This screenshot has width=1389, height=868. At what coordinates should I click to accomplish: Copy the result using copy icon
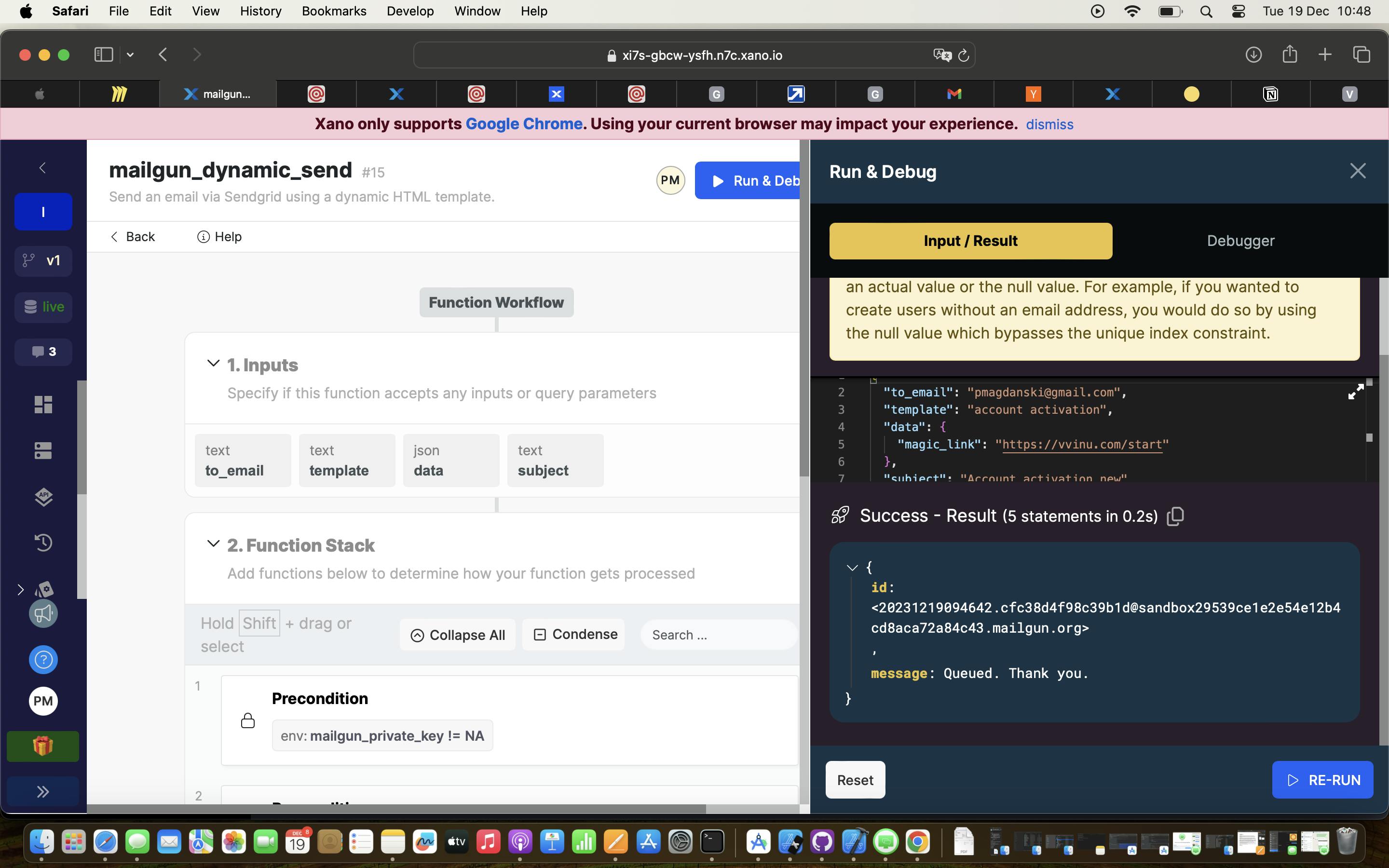(x=1175, y=516)
